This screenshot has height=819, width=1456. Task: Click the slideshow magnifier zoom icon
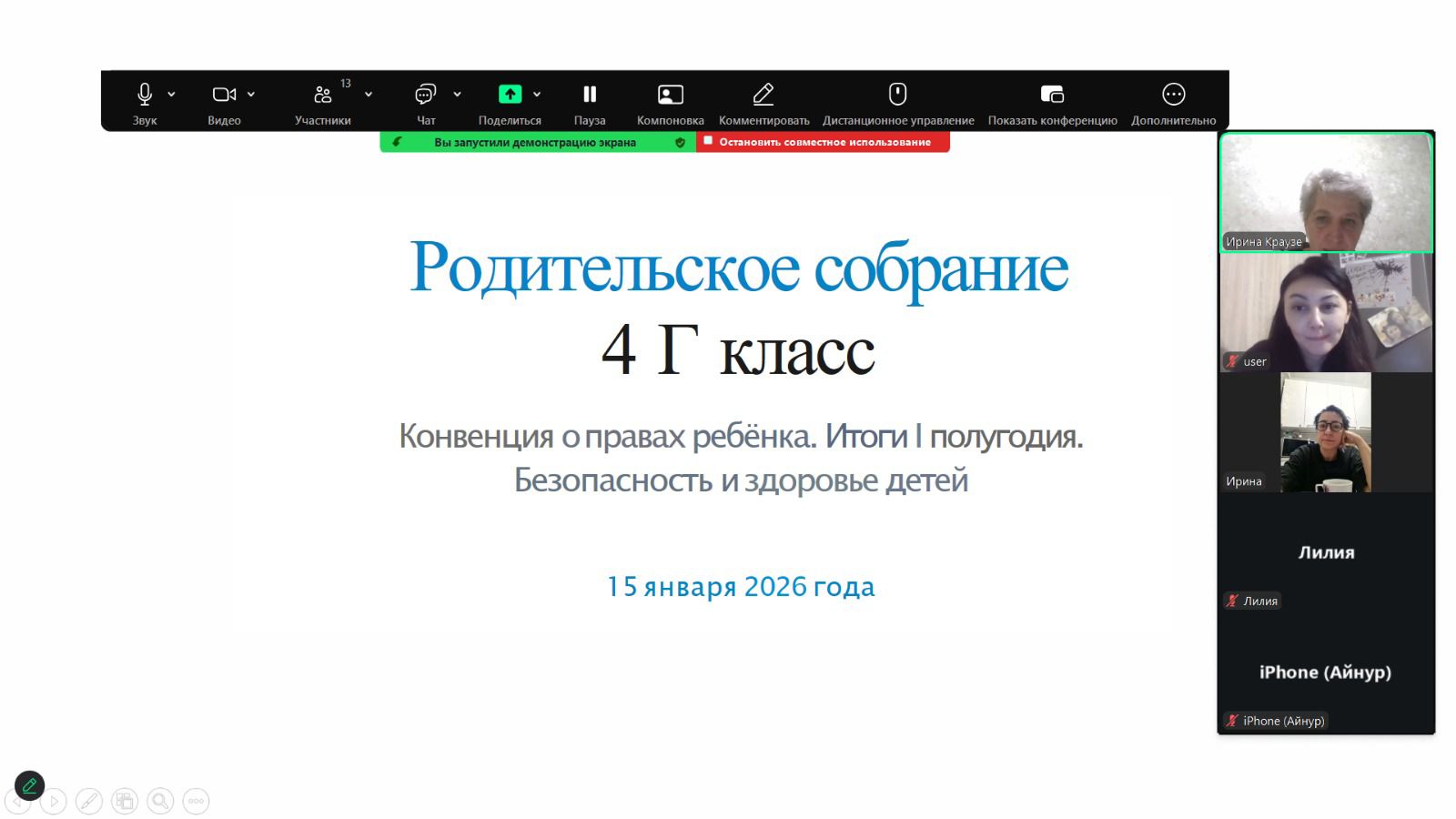[160, 801]
